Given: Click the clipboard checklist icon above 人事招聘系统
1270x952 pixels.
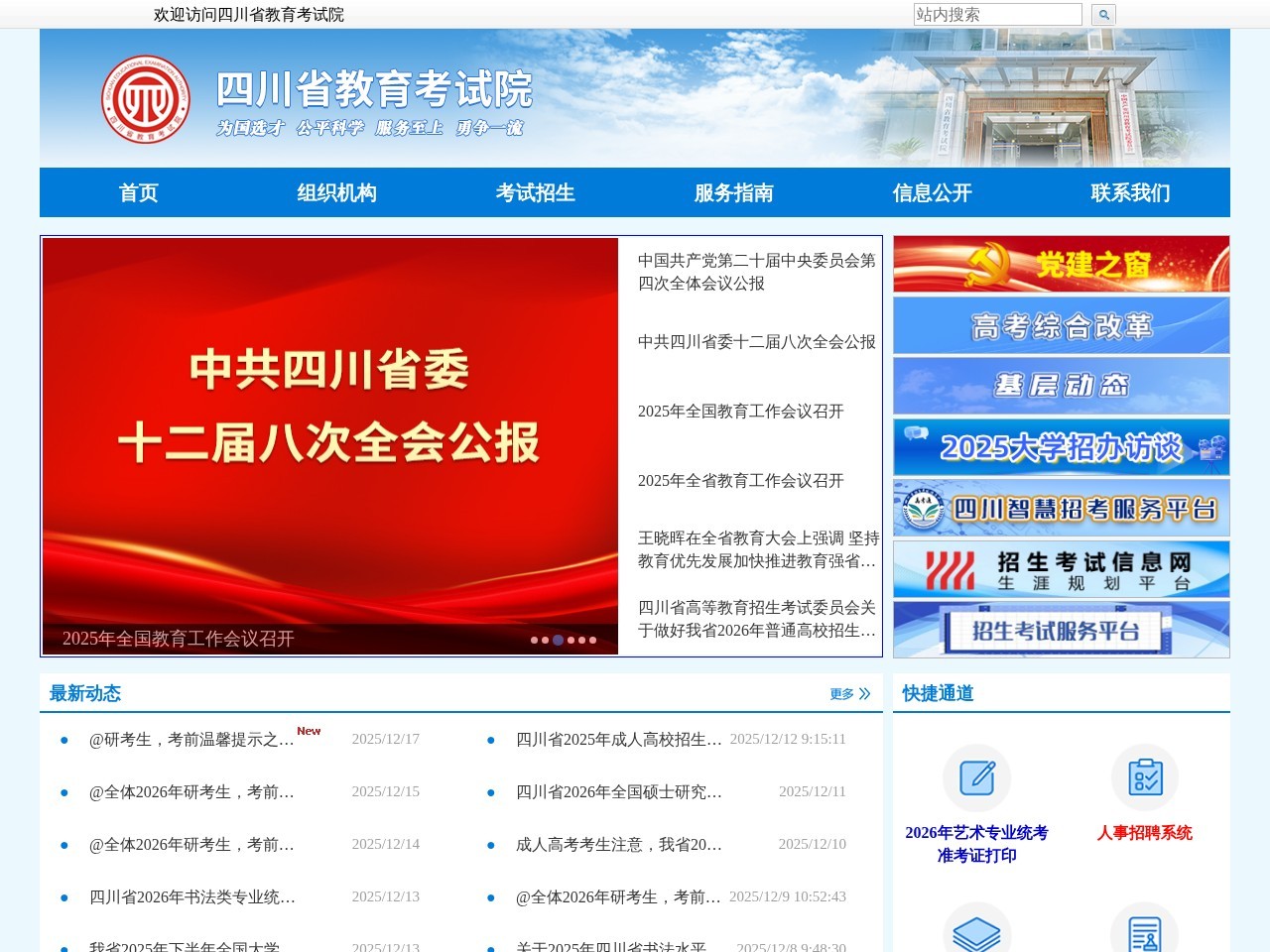Looking at the screenshot, I should point(1146,778).
